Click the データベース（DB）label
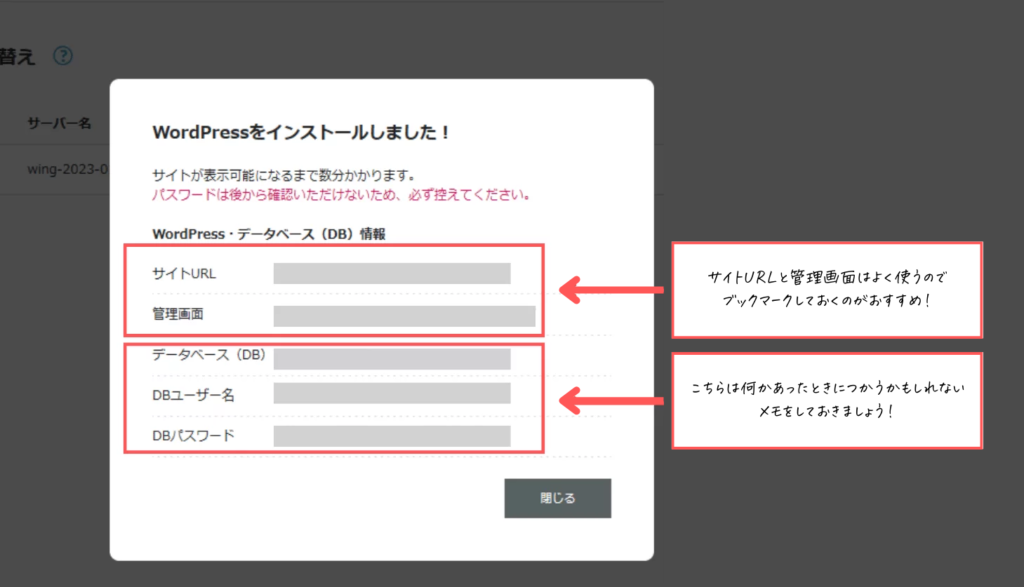1024x587 pixels. tap(209, 355)
